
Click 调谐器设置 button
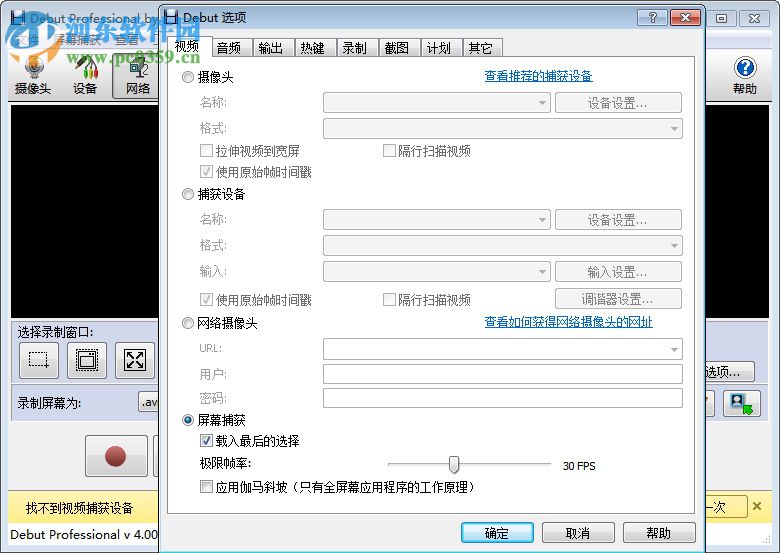click(618, 298)
